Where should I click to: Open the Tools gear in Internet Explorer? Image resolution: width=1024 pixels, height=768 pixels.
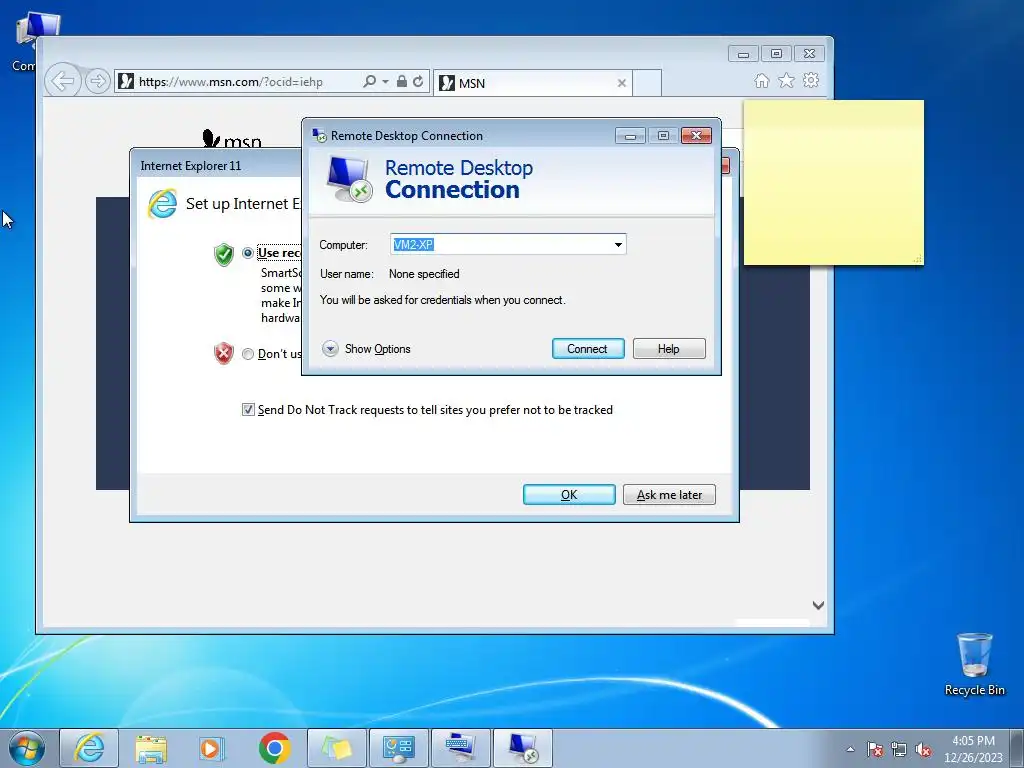pos(811,80)
